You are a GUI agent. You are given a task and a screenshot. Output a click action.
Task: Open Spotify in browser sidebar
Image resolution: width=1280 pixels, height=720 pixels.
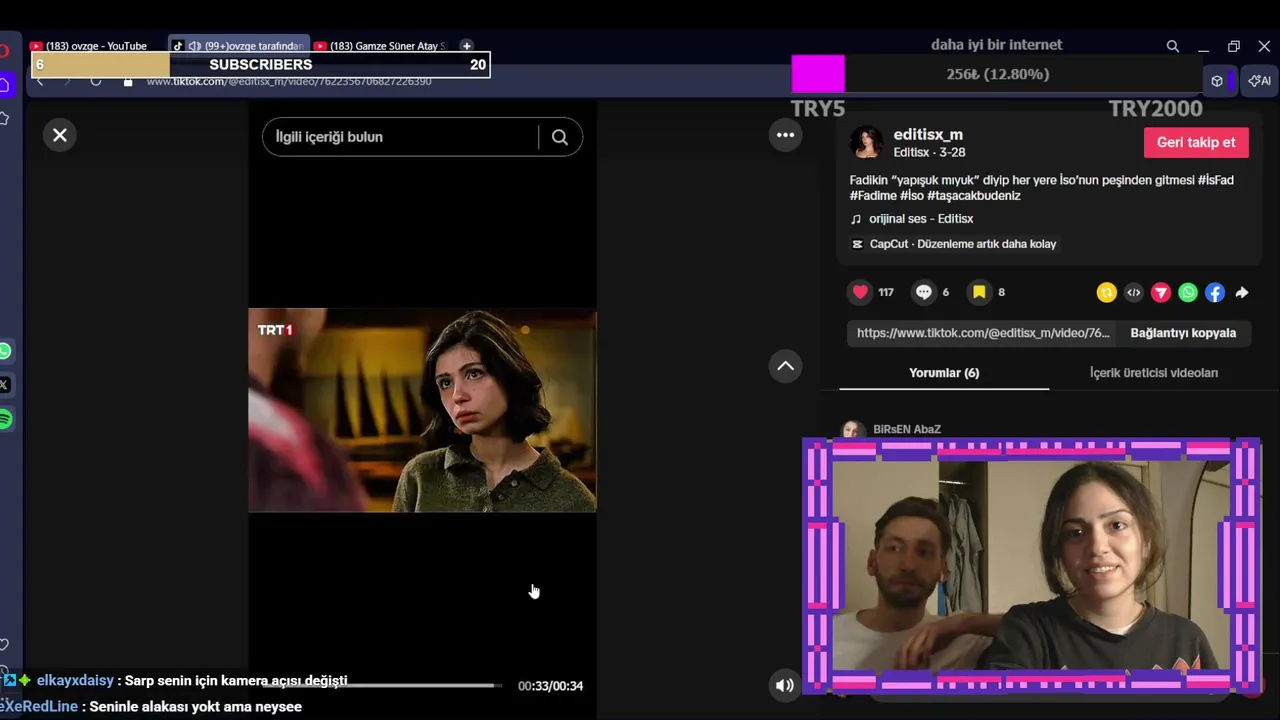tap(5, 419)
